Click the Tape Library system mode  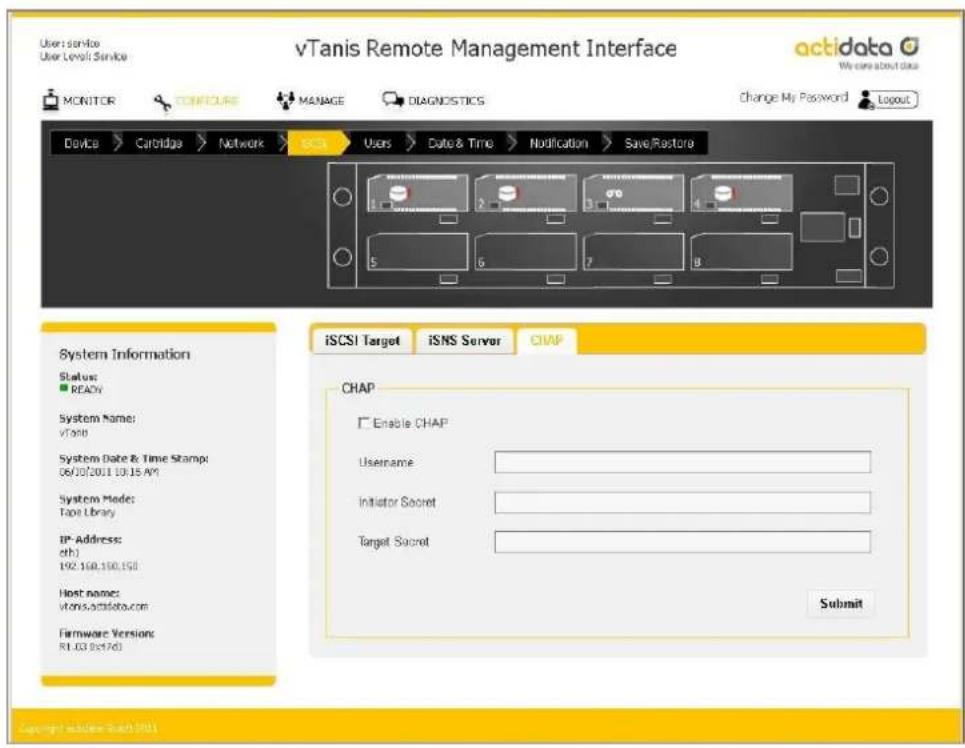tap(87, 512)
